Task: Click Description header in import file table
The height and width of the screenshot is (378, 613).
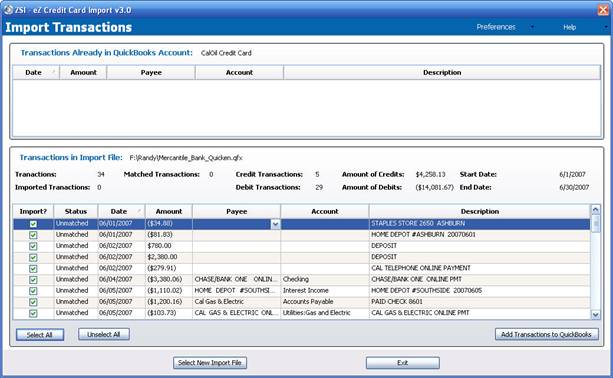Action: [480, 211]
